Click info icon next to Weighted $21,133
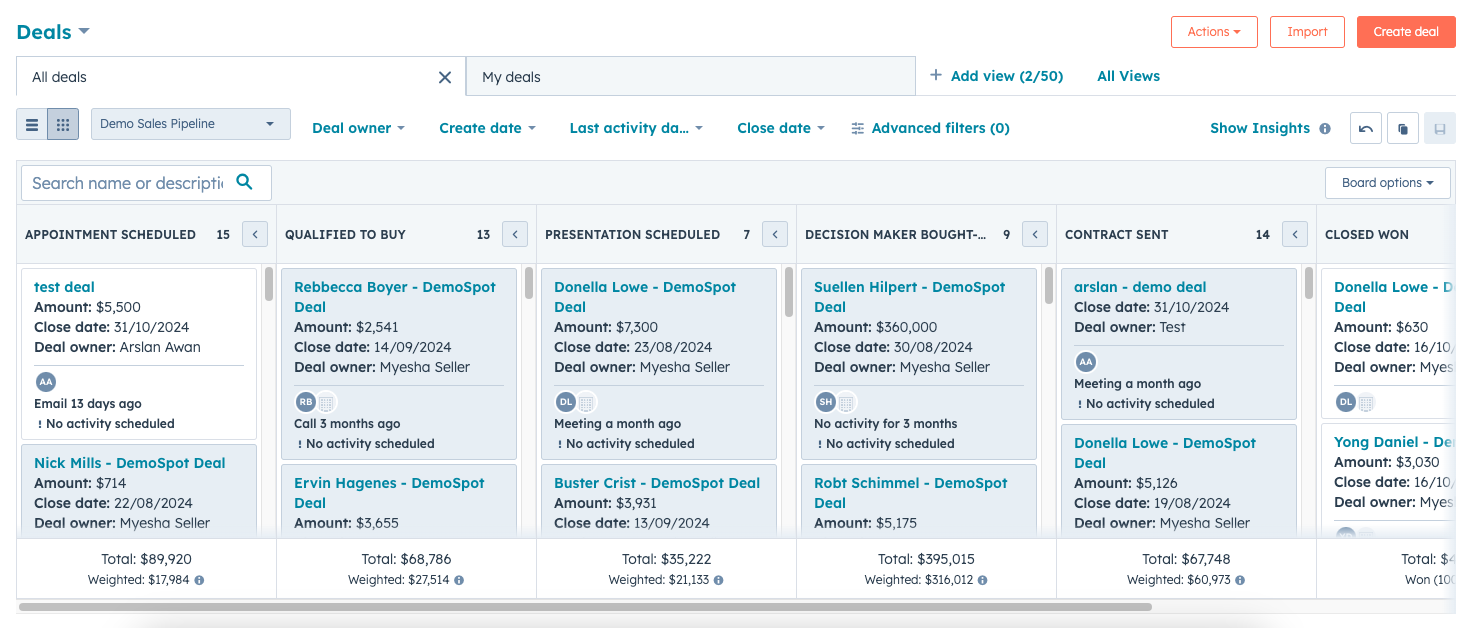The height and width of the screenshot is (628, 1478). pyautogui.click(x=718, y=580)
